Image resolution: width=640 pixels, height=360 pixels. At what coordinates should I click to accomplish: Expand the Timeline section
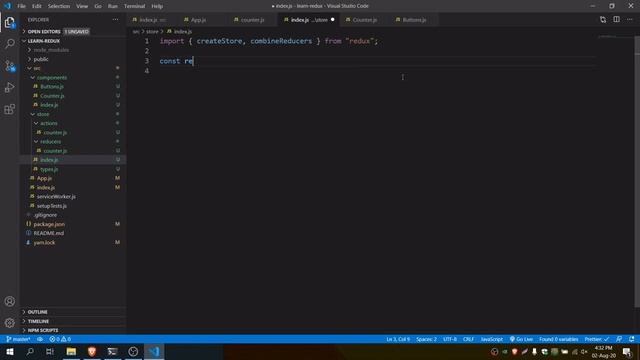(38, 321)
